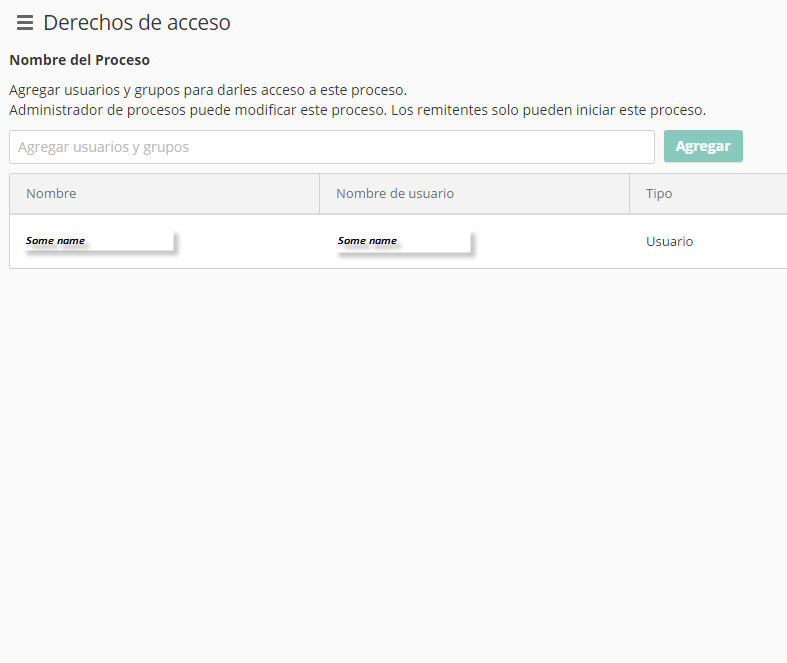The width and height of the screenshot is (787, 663).
Task: Open the hamburger menu icon
Action: click(x=25, y=23)
